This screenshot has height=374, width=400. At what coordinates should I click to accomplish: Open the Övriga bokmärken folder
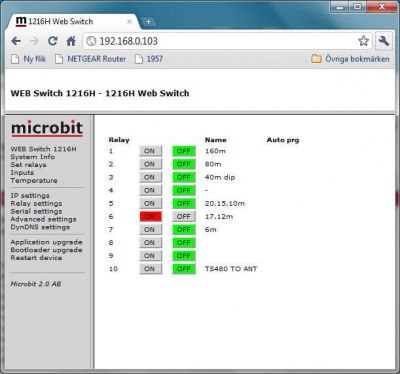point(350,59)
